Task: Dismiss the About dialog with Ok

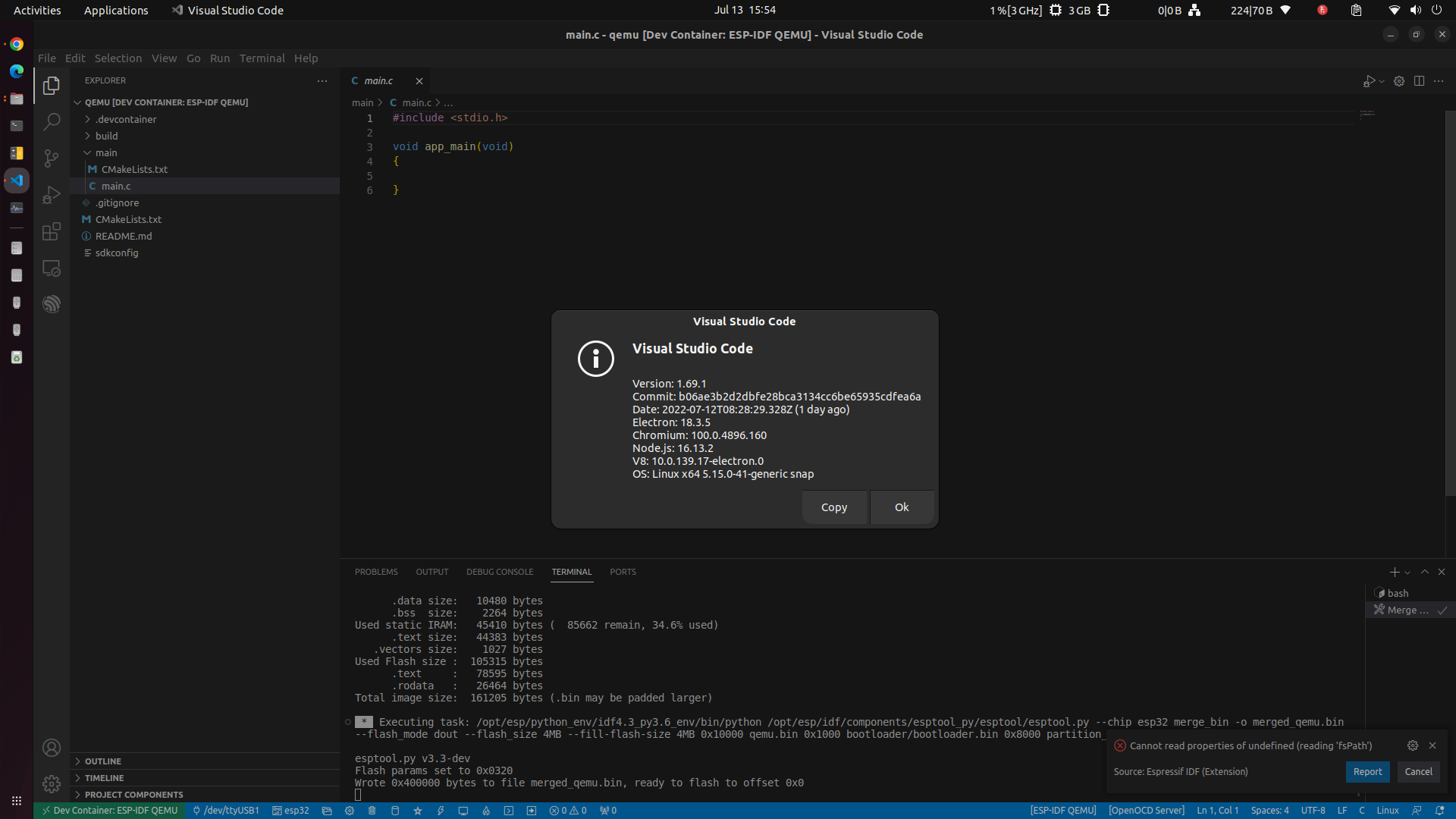Action: click(x=901, y=507)
